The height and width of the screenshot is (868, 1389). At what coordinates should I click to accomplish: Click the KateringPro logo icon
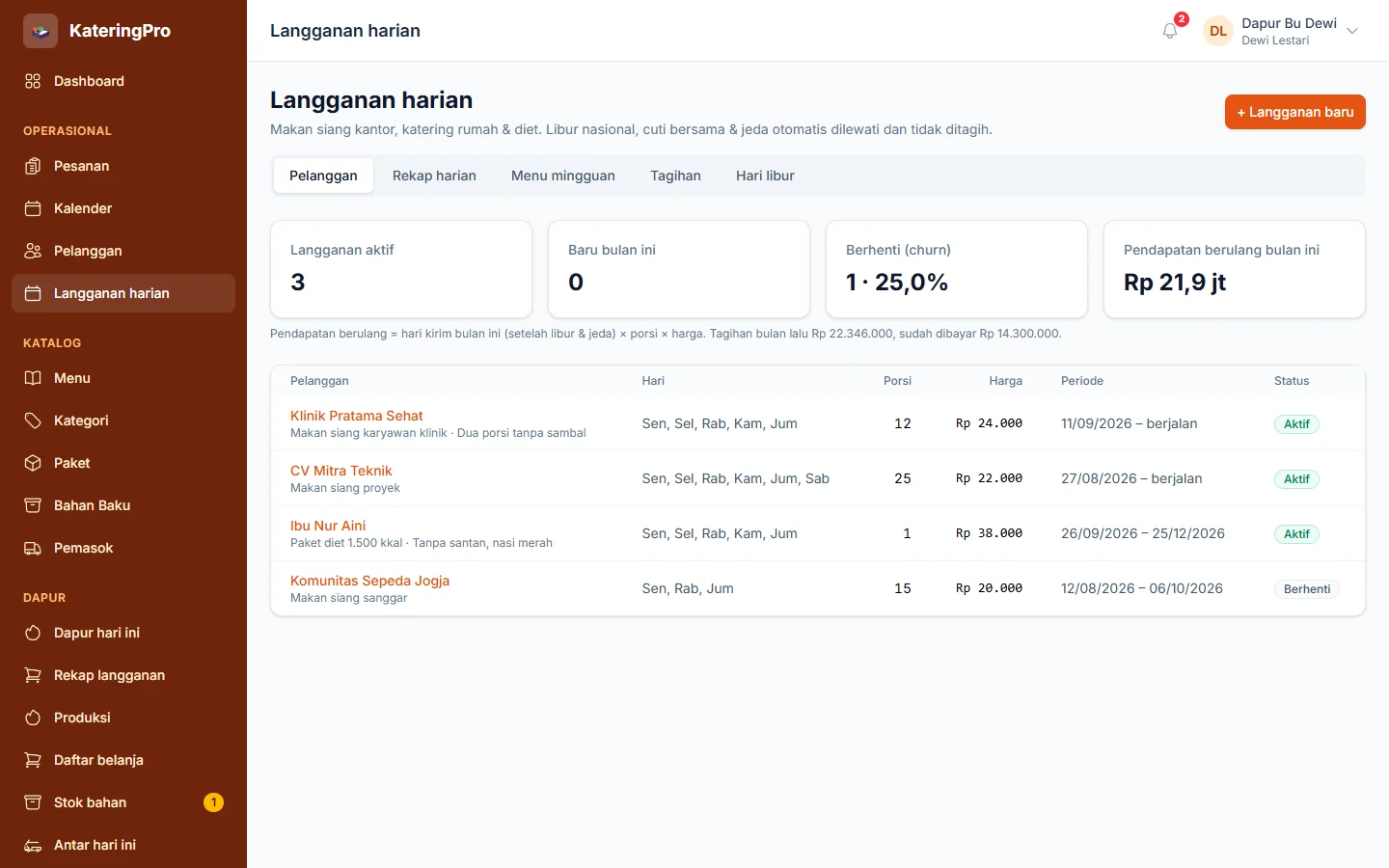click(x=41, y=31)
